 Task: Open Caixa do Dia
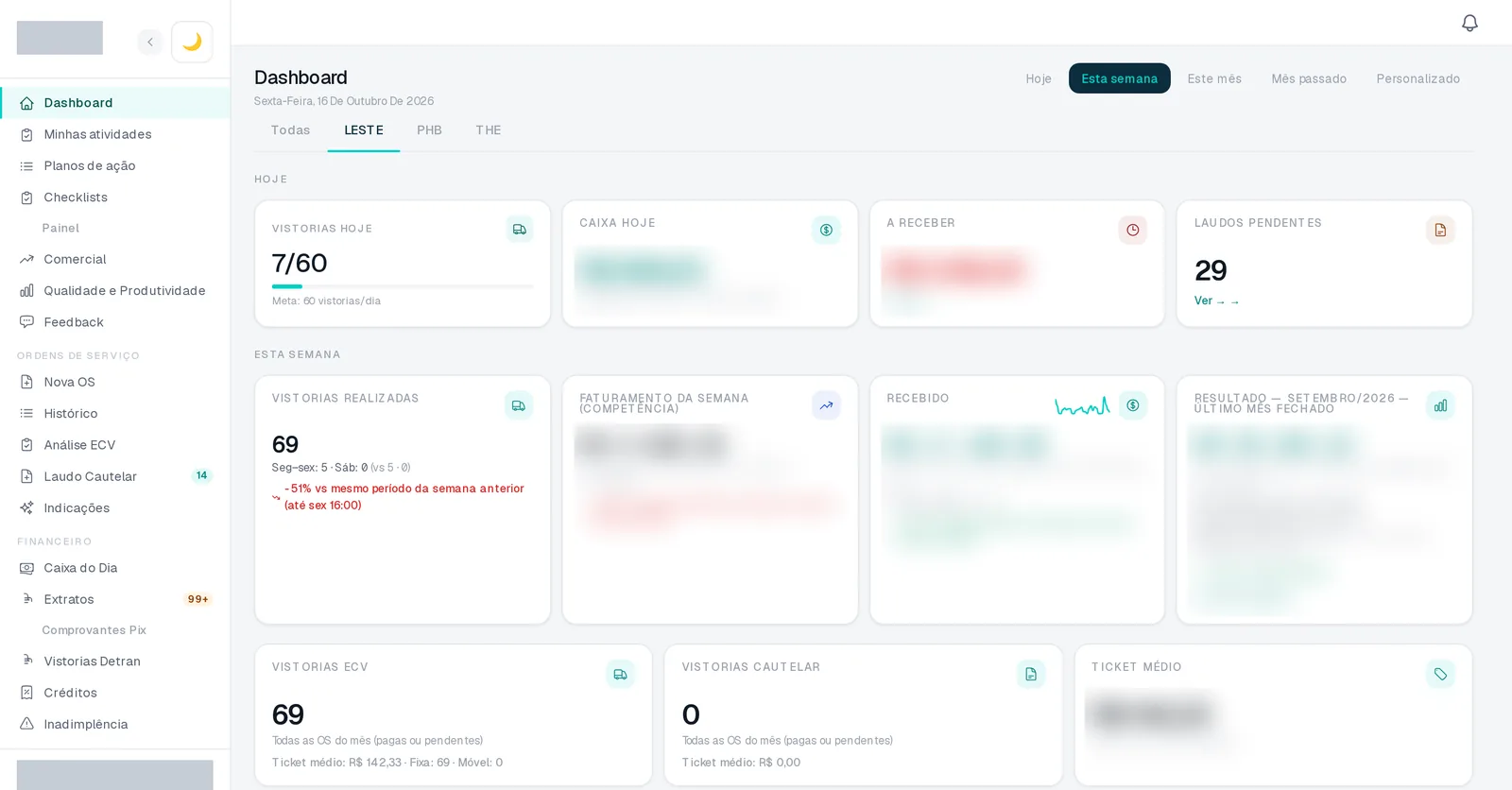tap(114, 568)
